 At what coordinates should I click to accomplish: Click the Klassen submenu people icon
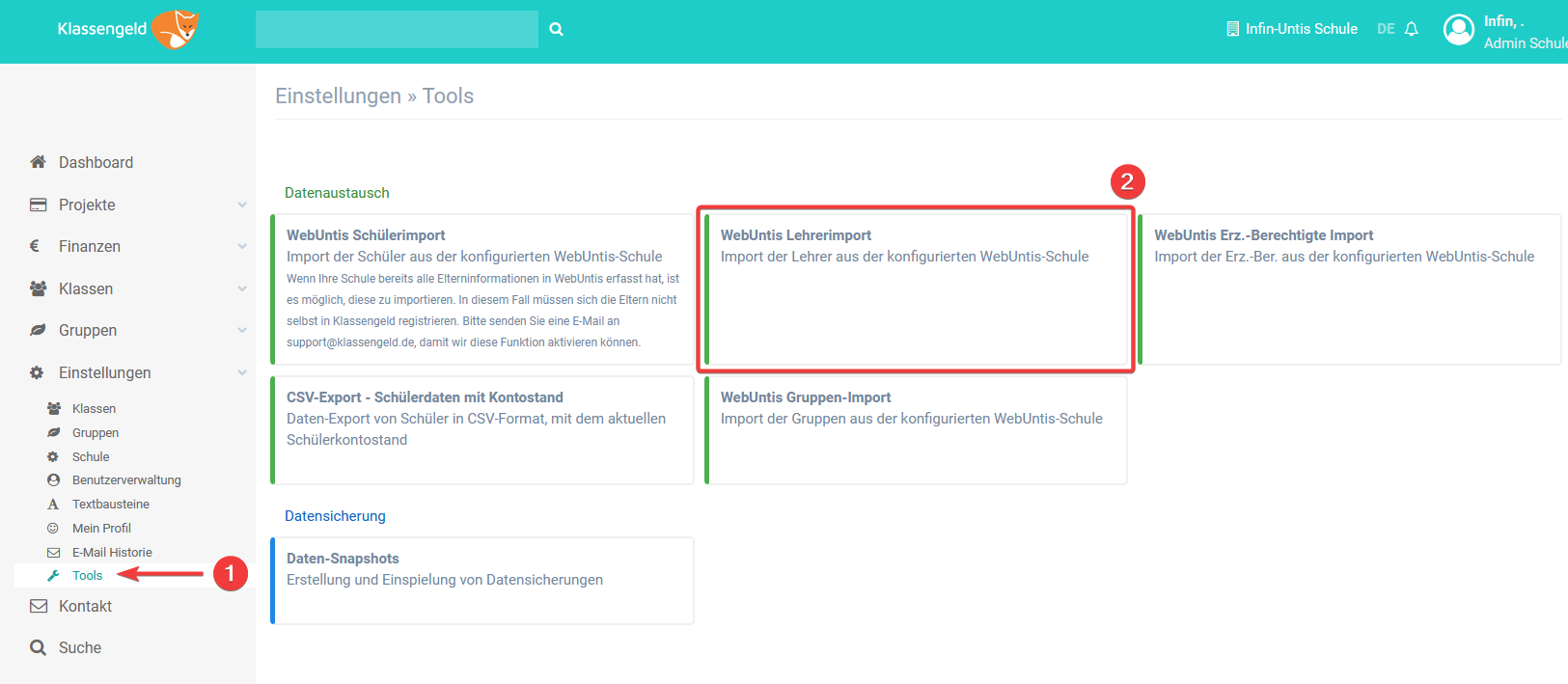[54, 409]
